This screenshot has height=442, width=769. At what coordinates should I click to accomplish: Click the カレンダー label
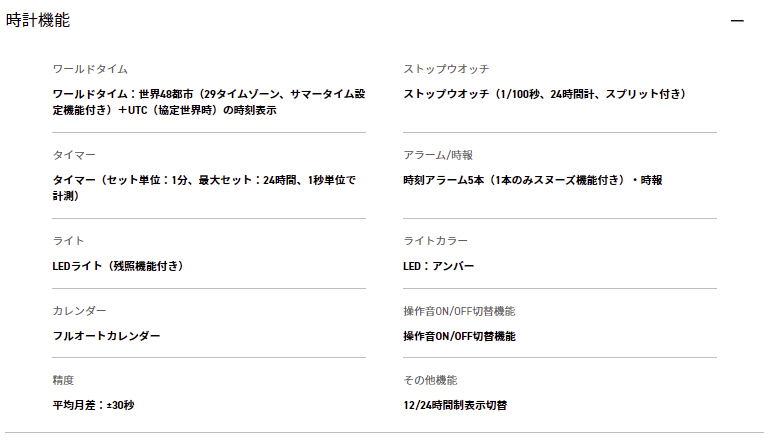[79, 311]
